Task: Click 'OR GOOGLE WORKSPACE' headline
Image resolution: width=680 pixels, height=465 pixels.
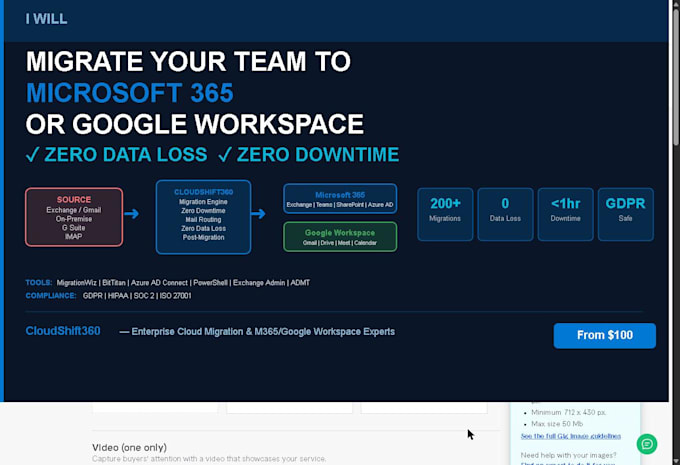Action: 195,124
